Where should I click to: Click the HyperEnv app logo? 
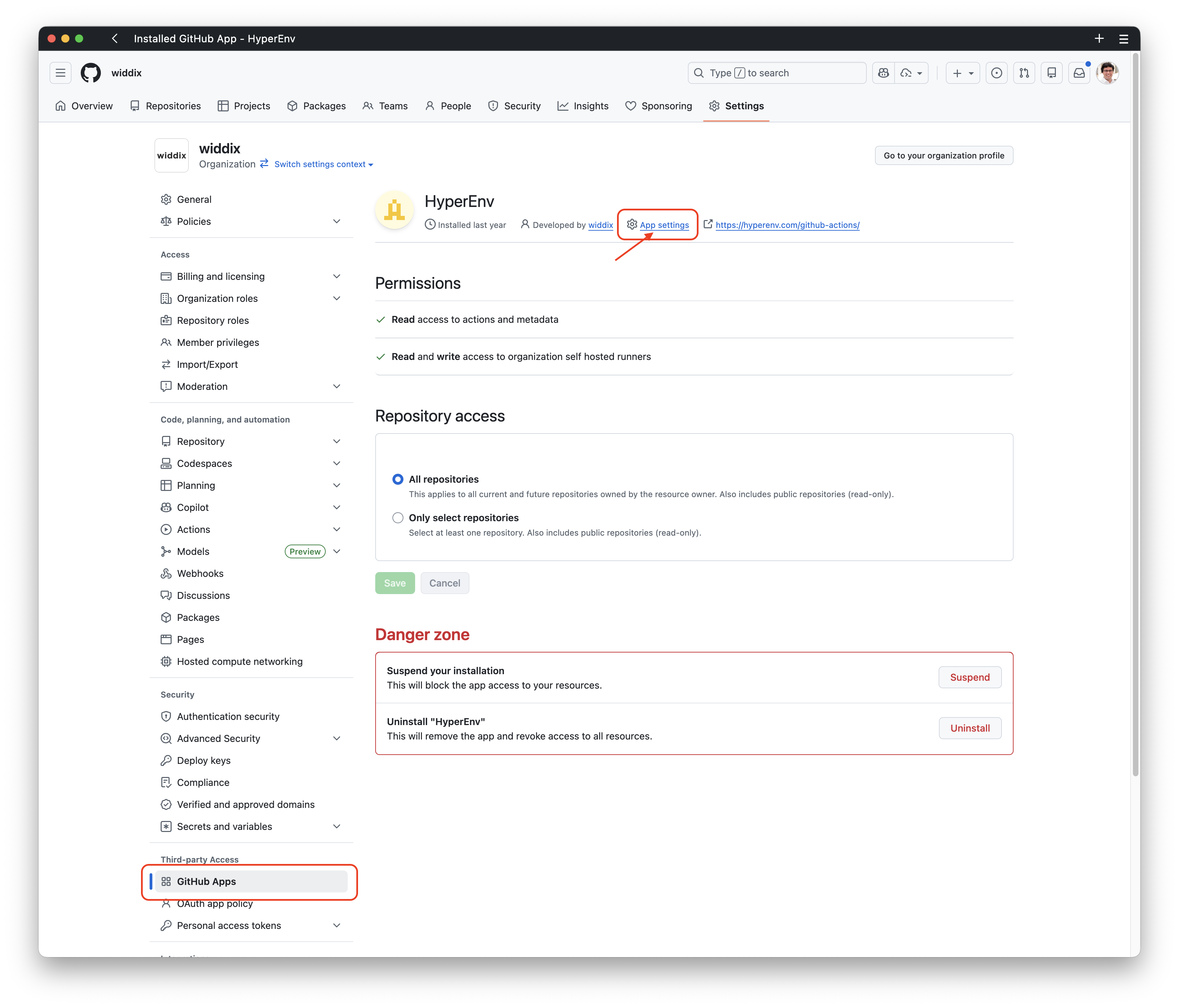tap(394, 210)
